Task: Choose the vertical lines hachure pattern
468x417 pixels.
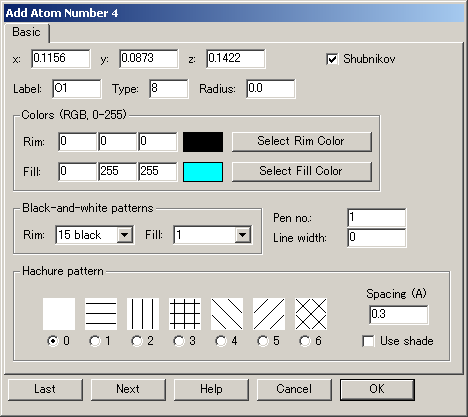Action: coord(143,314)
